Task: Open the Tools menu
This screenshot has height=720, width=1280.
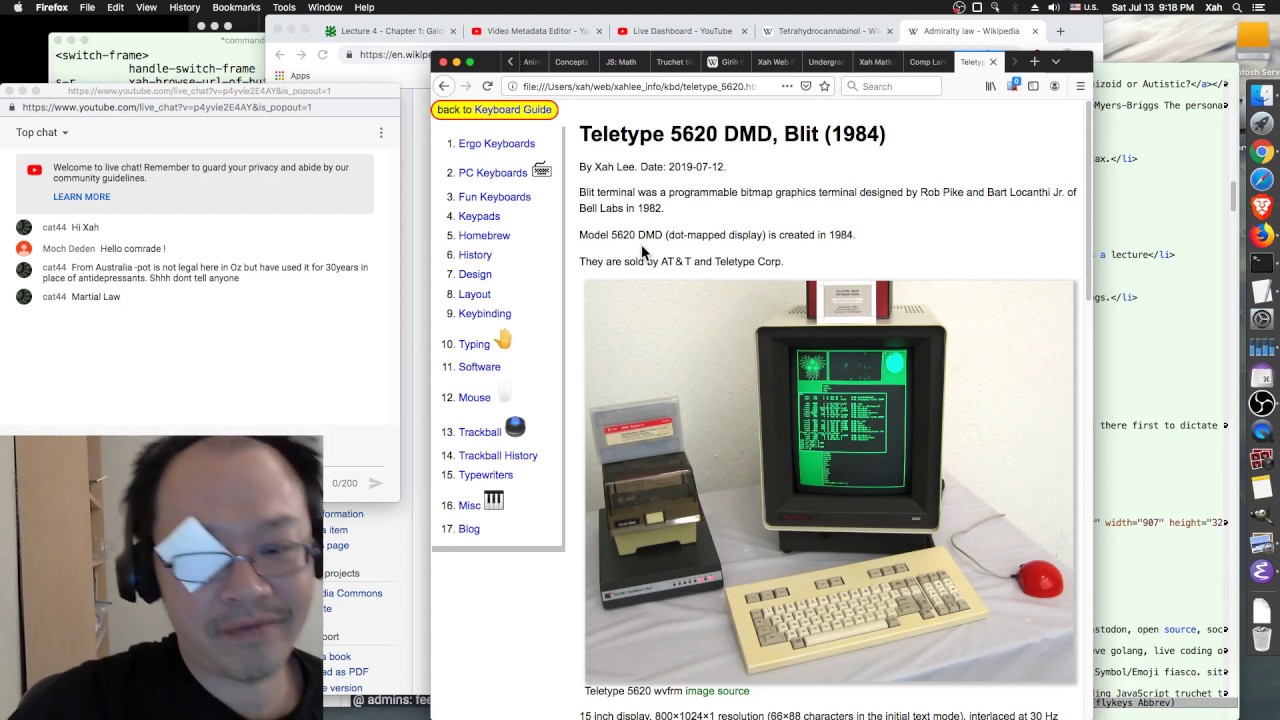Action: click(284, 7)
